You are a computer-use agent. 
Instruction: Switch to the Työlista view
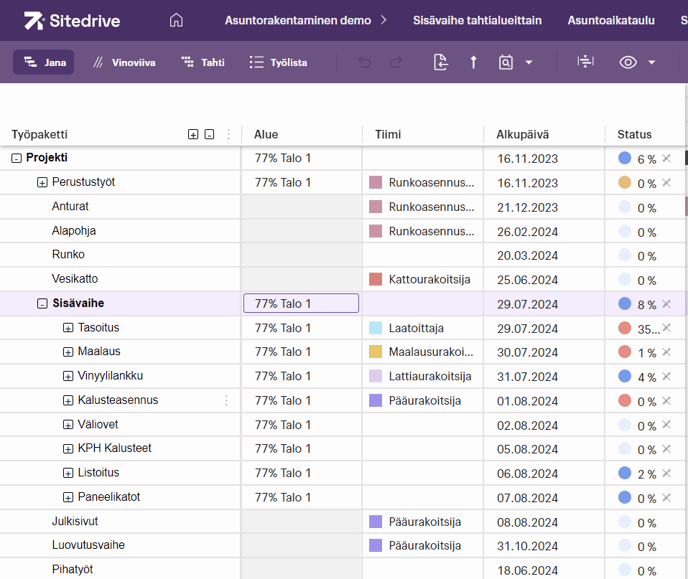click(x=278, y=62)
